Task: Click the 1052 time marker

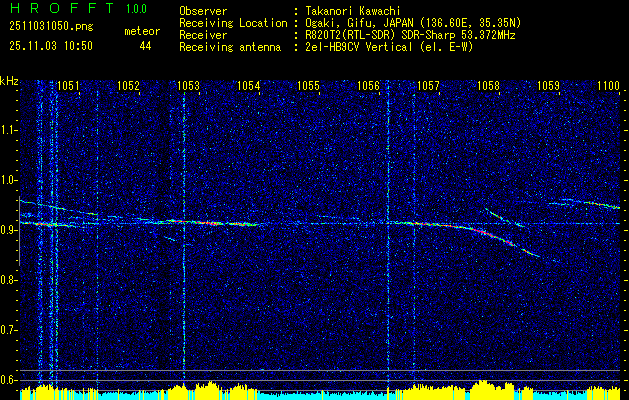Action: click(x=128, y=85)
